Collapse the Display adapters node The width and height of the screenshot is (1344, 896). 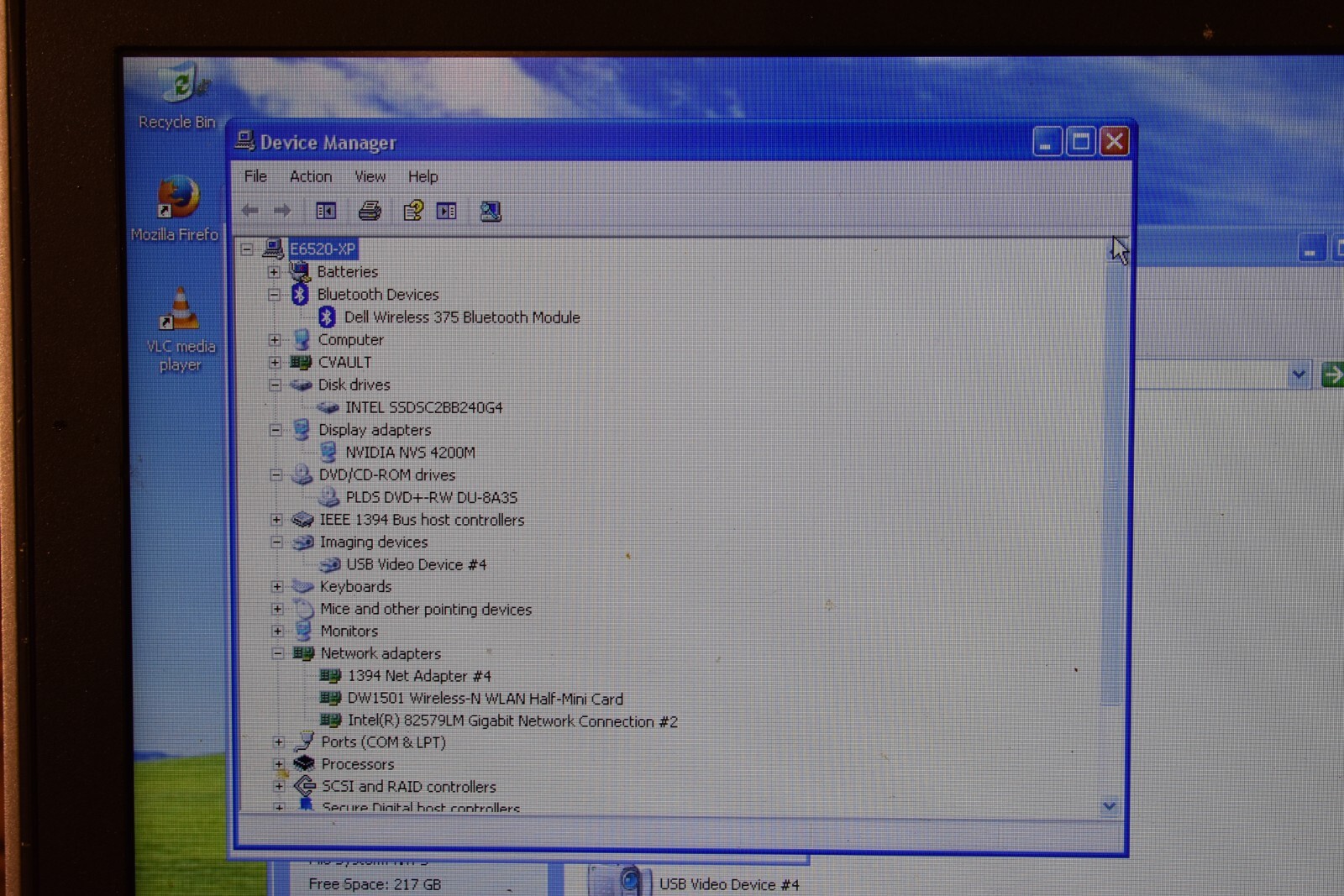(x=276, y=430)
